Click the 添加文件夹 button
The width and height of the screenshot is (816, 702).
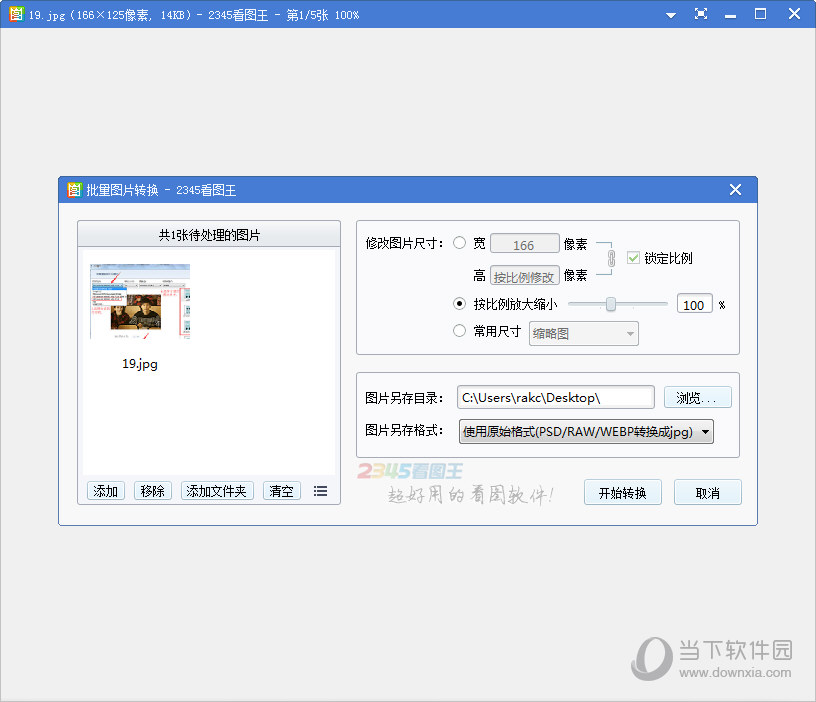click(216, 491)
